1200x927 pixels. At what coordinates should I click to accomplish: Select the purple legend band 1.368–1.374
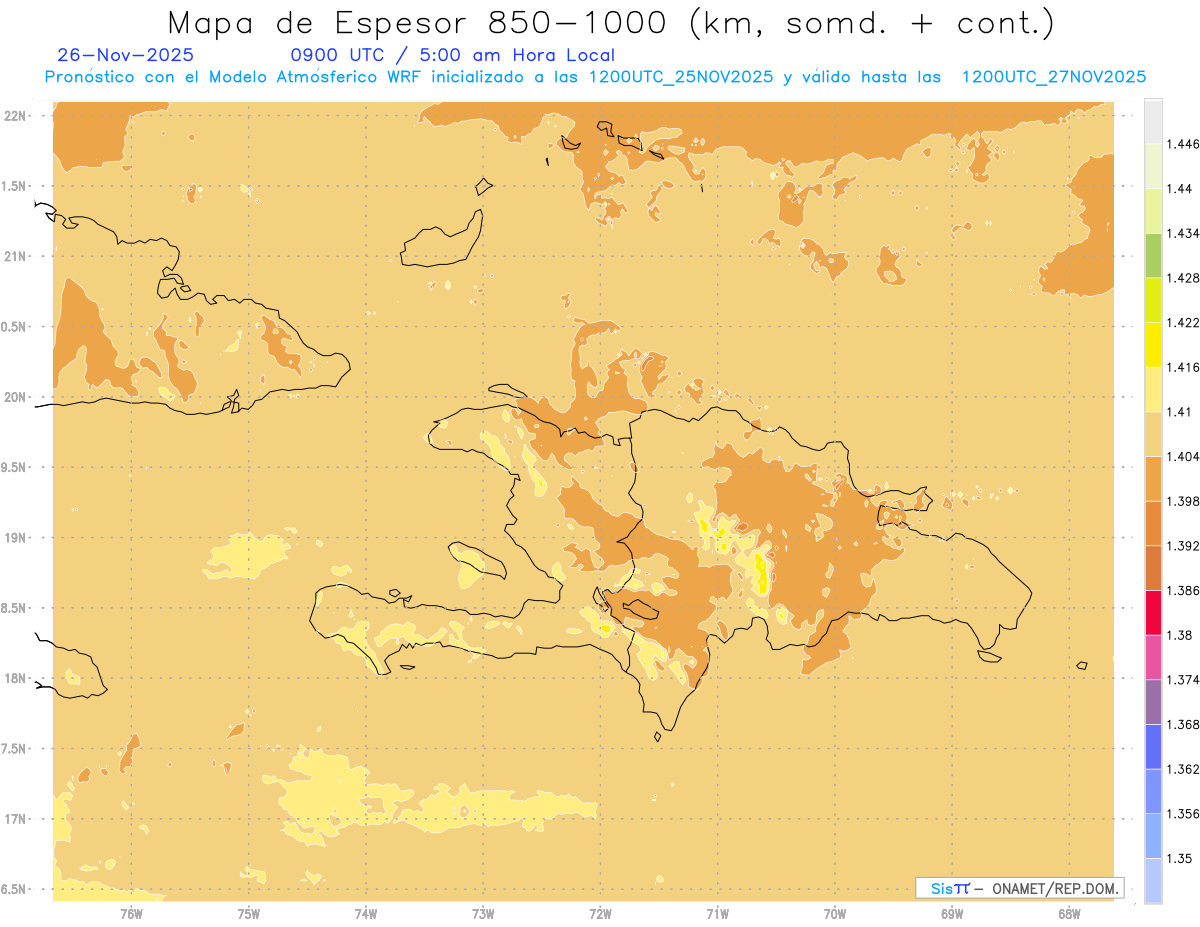coord(1153,702)
